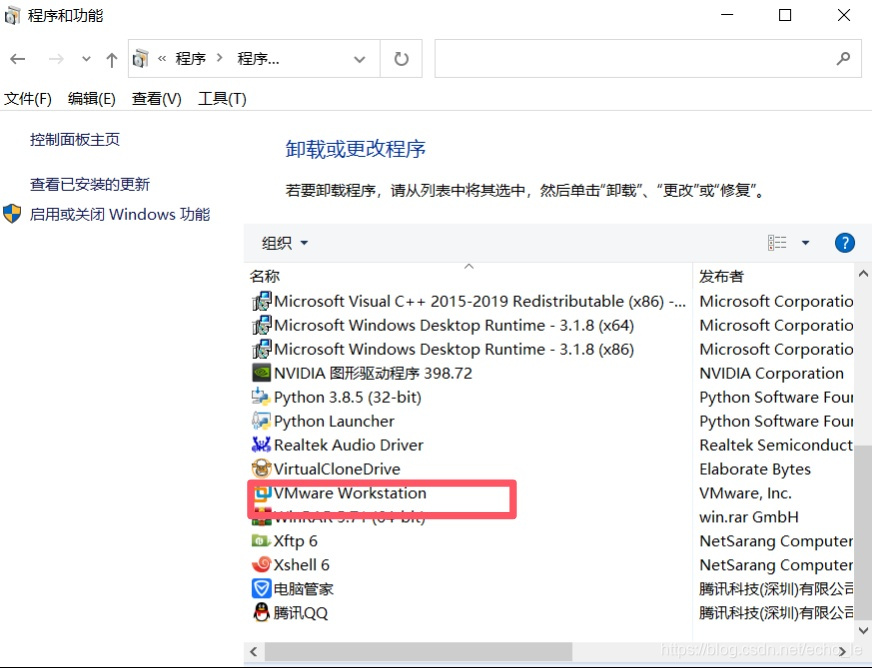Click the horizontal scrollbar left arrow

point(254,651)
